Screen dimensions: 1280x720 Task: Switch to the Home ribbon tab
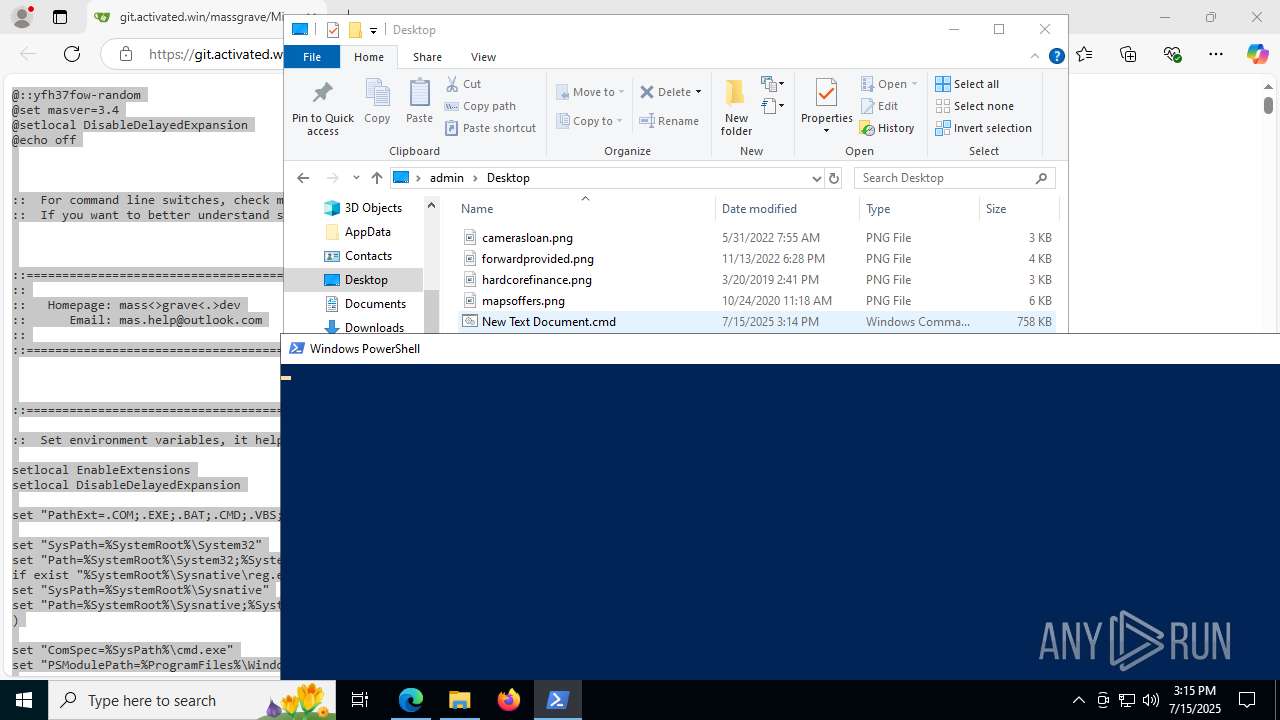tap(368, 57)
